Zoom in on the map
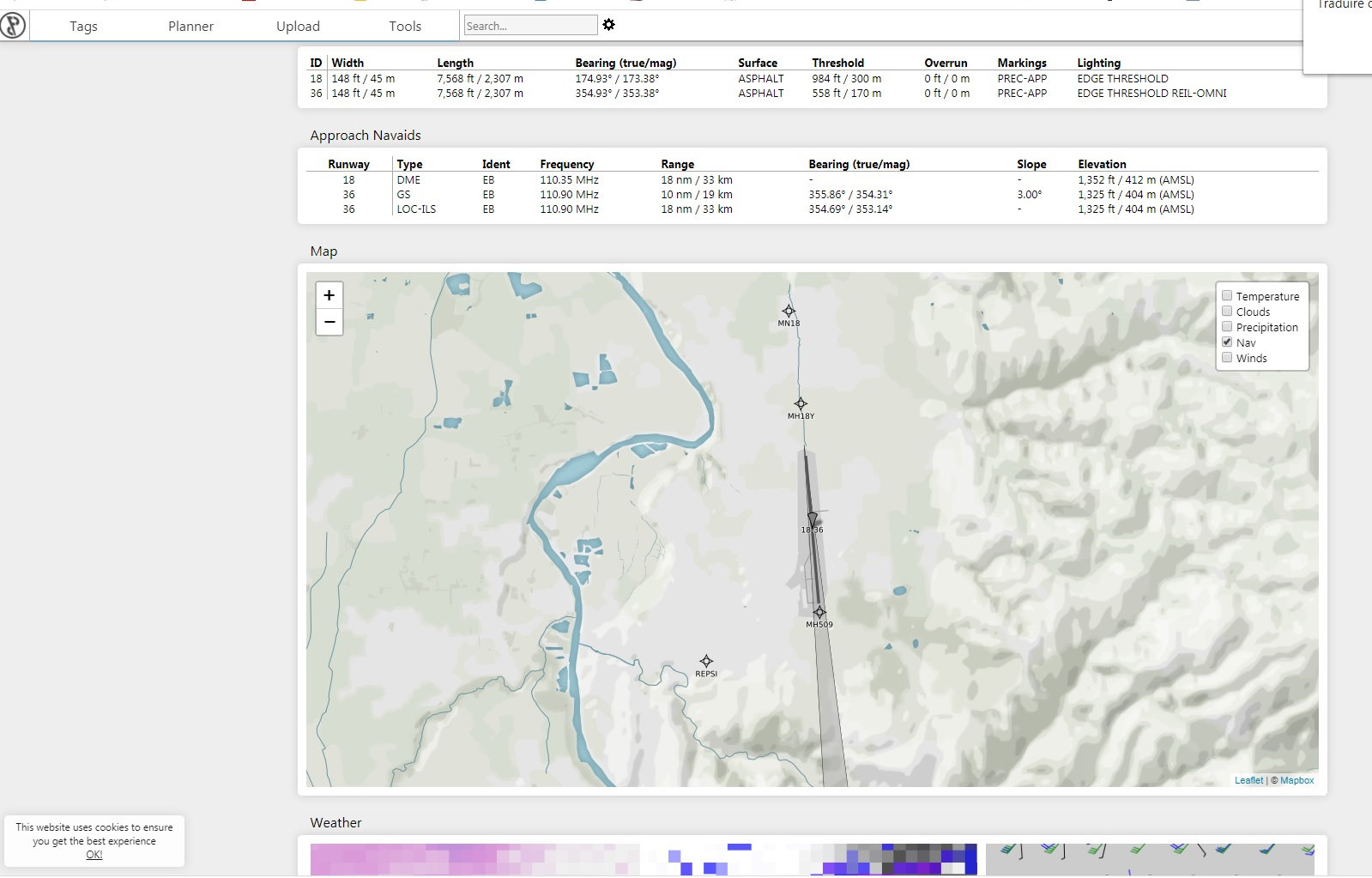 [329, 295]
